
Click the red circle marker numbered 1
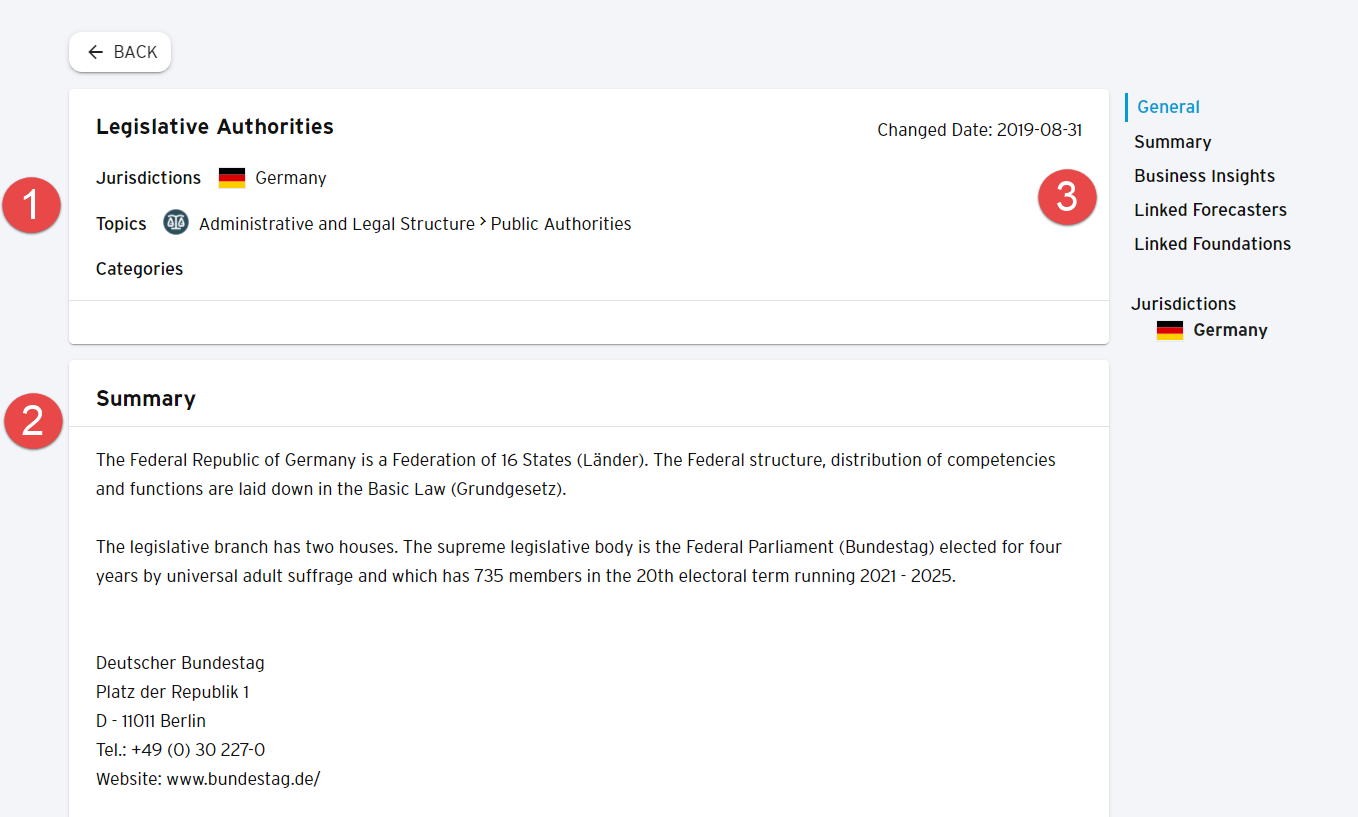(x=32, y=205)
